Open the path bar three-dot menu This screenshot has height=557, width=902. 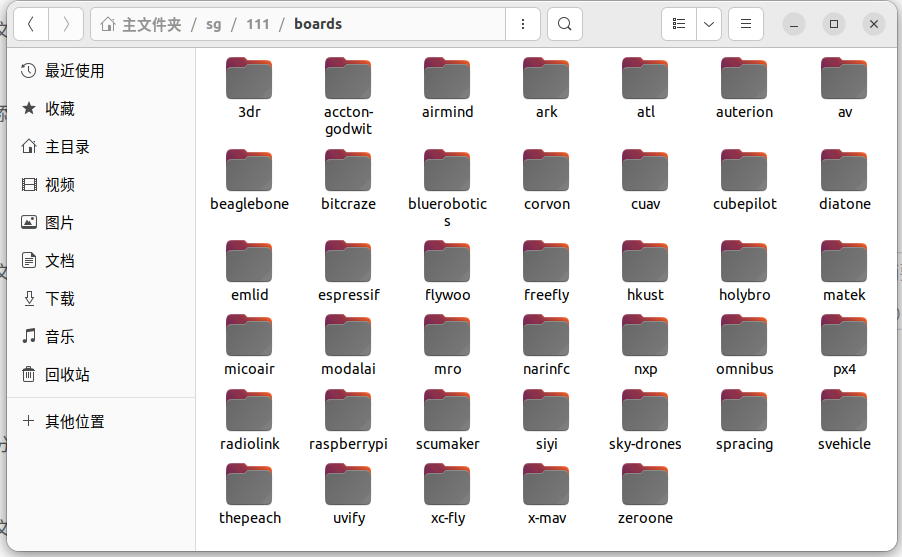(x=522, y=24)
